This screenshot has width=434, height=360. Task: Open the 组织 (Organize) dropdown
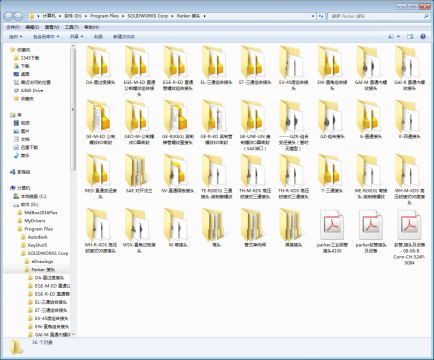tap(16, 37)
